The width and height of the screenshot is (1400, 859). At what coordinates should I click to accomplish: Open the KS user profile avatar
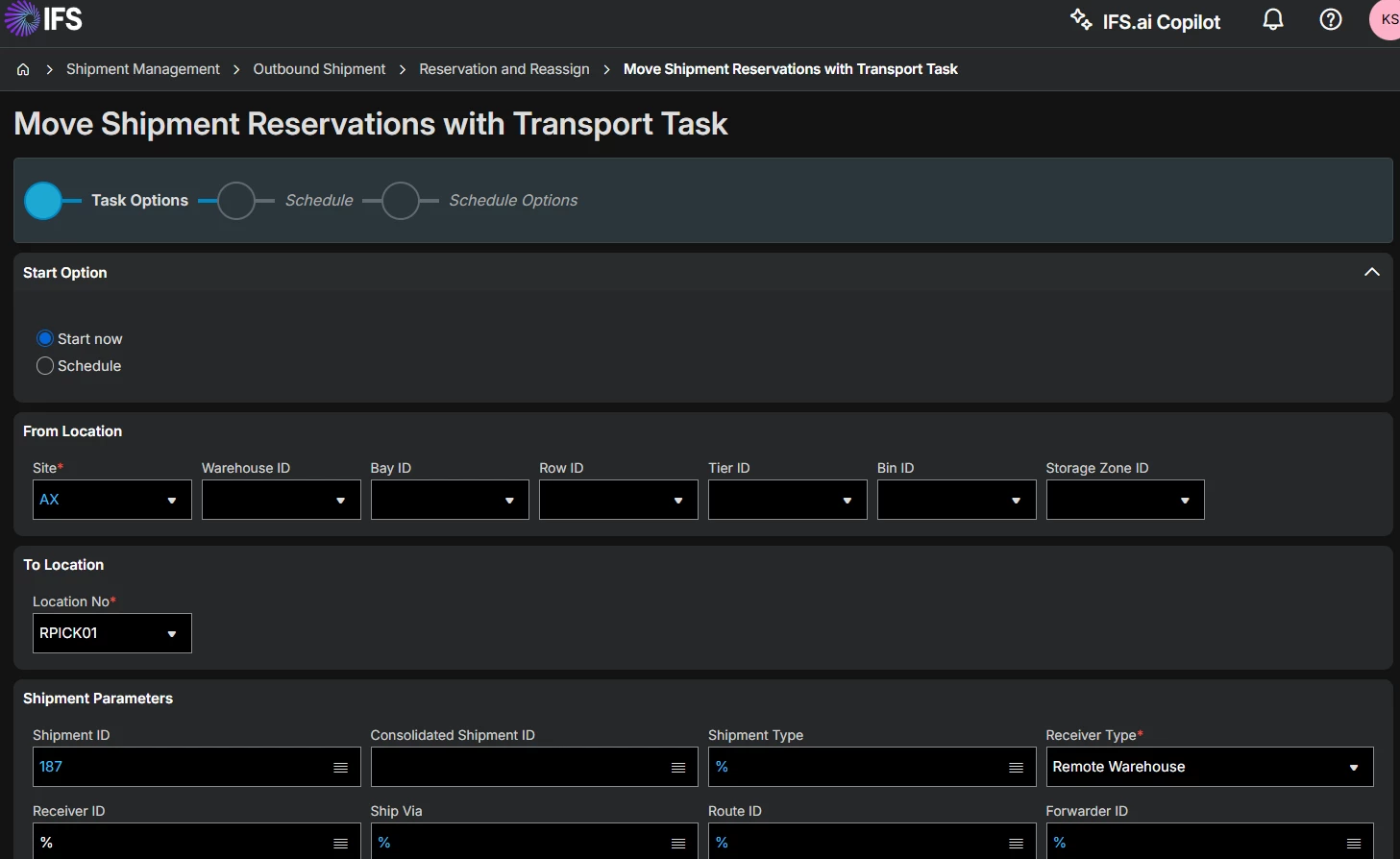point(1386,20)
